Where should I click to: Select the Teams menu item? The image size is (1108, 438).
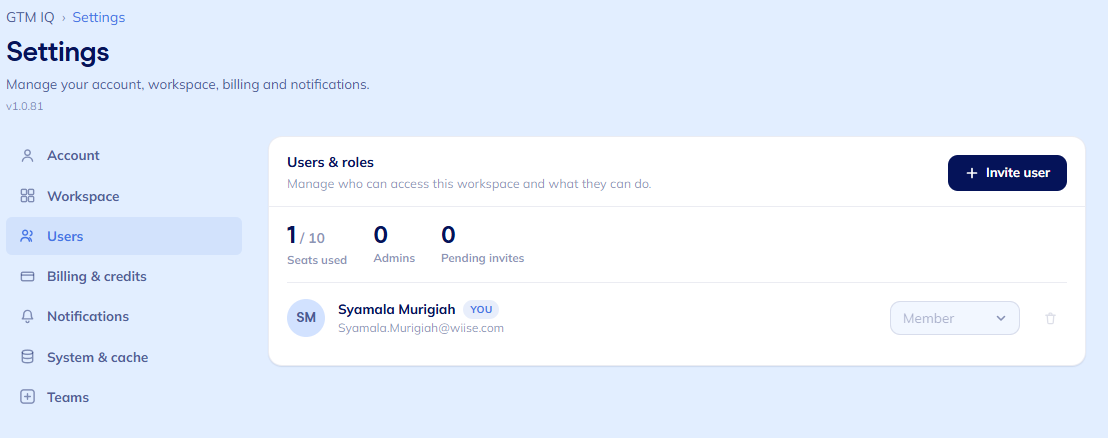click(124, 397)
